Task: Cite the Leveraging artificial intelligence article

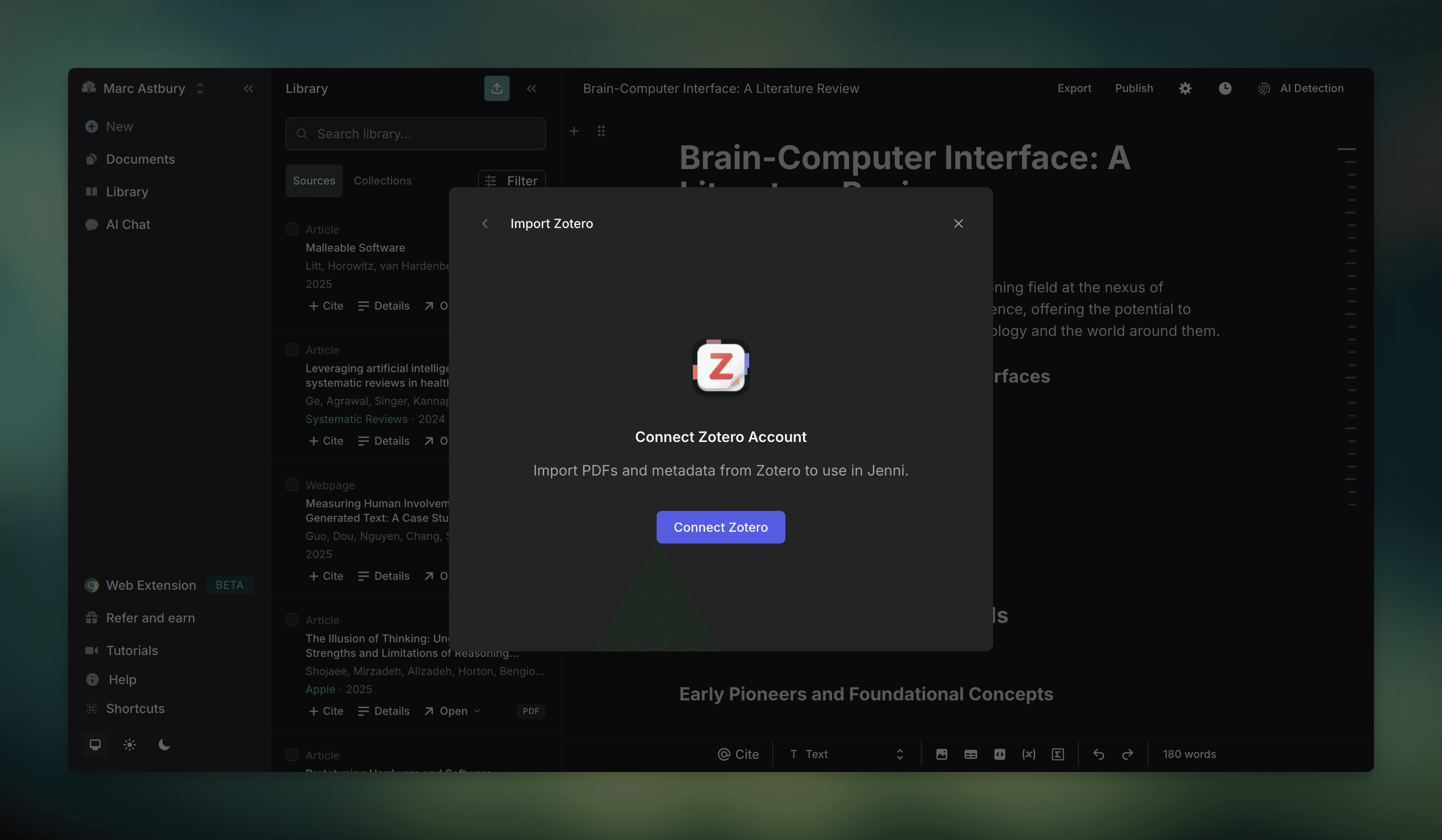Action: coord(326,441)
